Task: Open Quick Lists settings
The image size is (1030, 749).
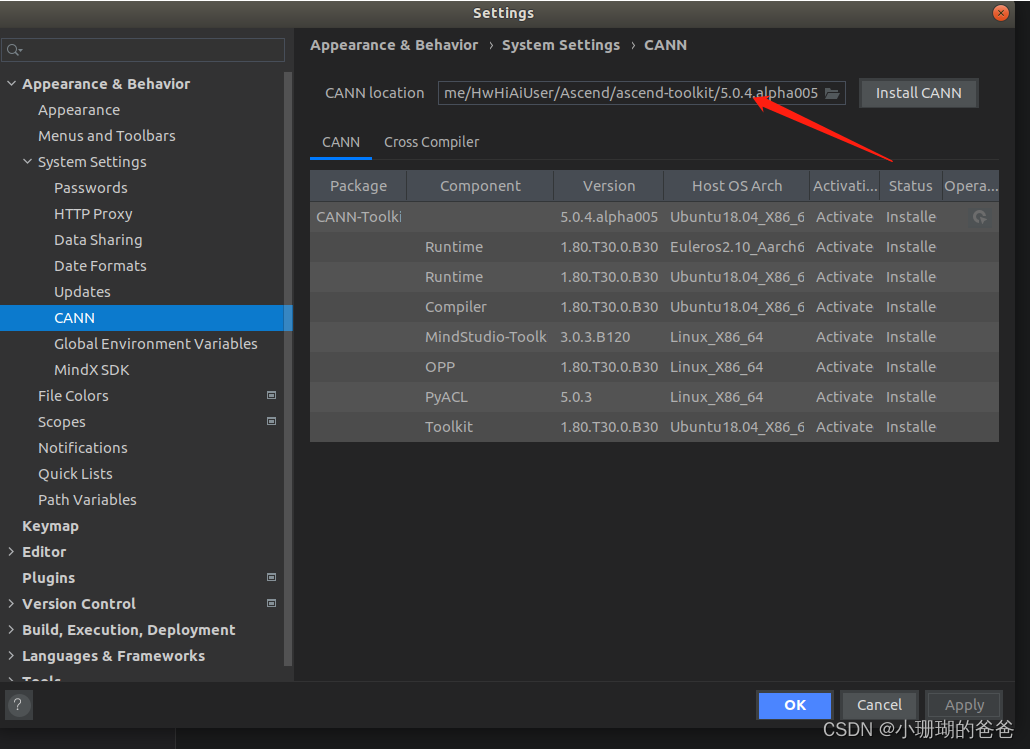Action: pos(75,474)
